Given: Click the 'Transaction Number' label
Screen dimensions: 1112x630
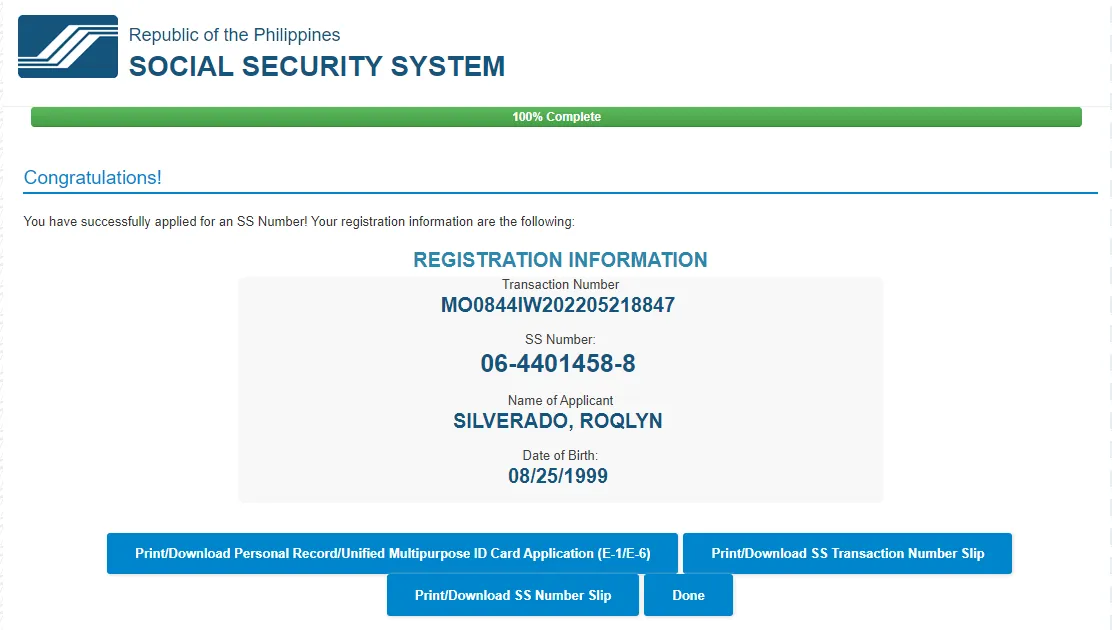Looking at the screenshot, I should point(560,285).
